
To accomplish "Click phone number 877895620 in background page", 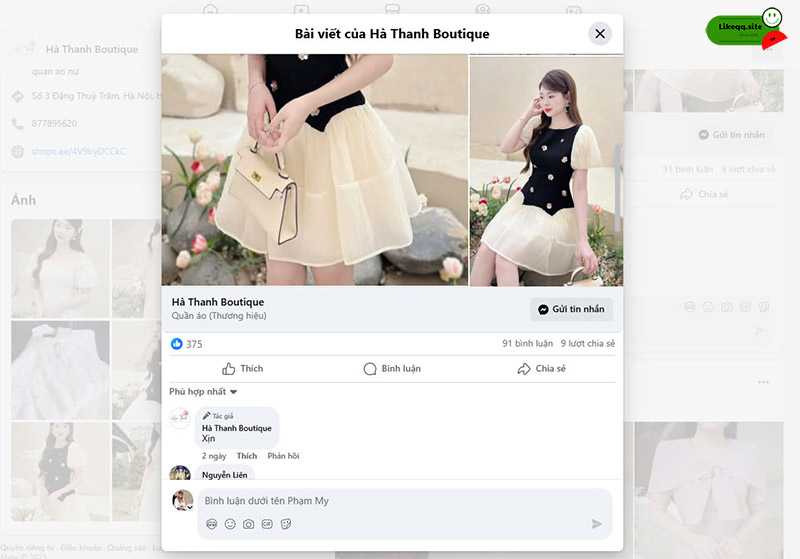I will click(x=54, y=123).
